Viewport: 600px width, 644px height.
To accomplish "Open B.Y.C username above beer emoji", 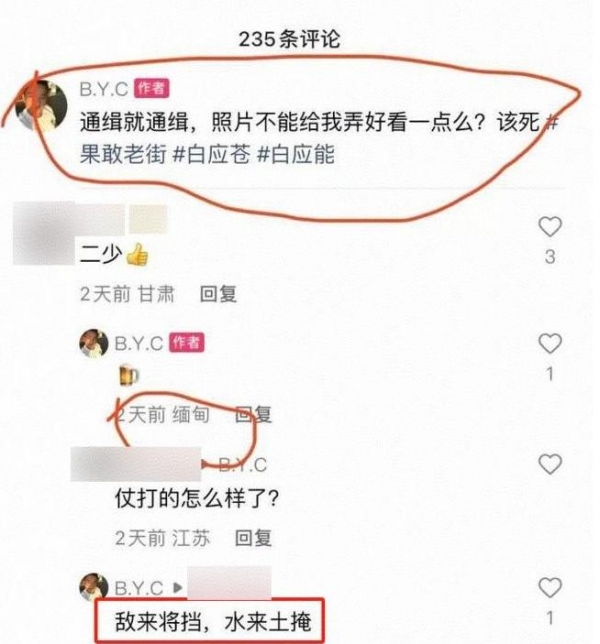I will tap(139, 343).
